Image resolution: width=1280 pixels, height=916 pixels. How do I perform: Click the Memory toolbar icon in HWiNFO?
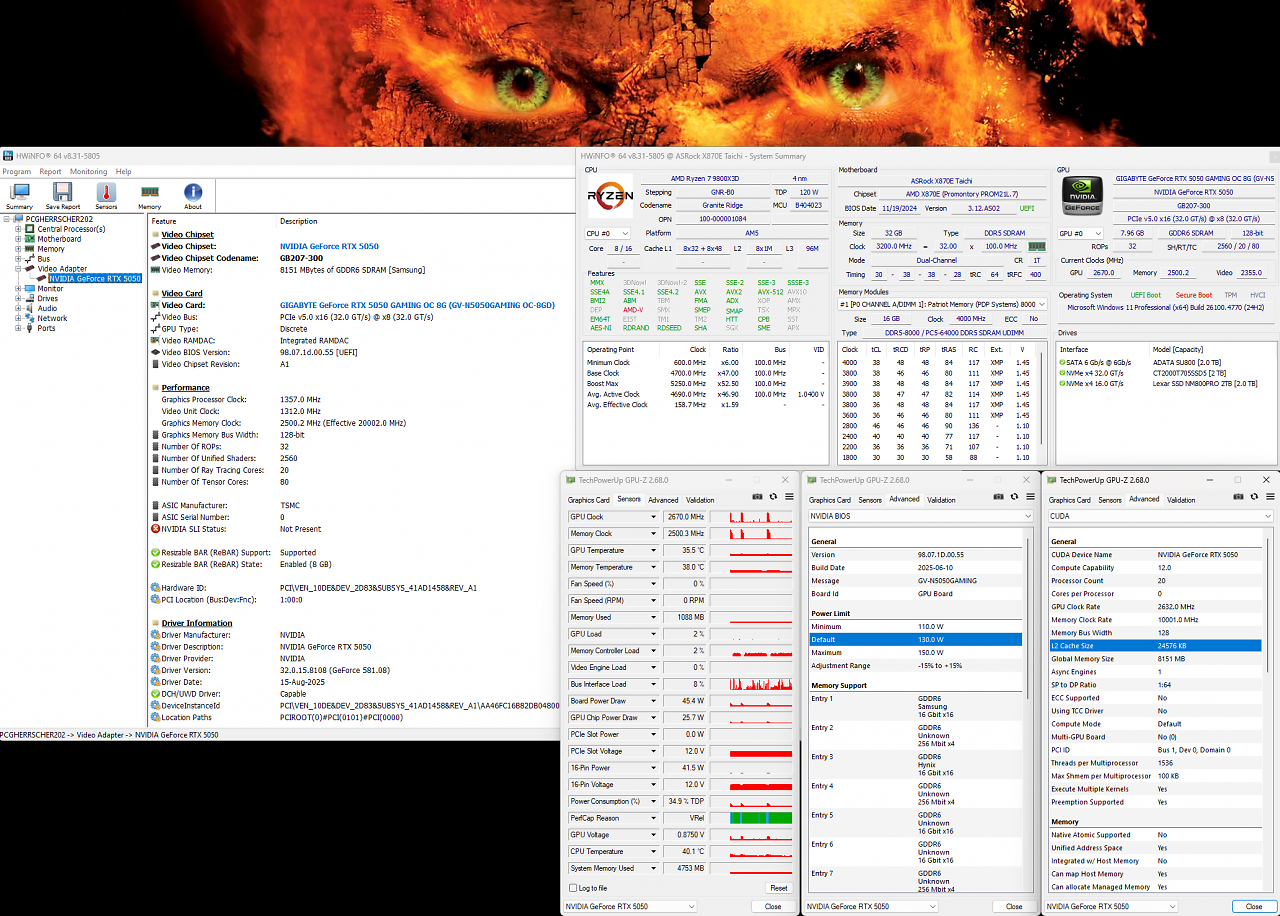tap(150, 195)
